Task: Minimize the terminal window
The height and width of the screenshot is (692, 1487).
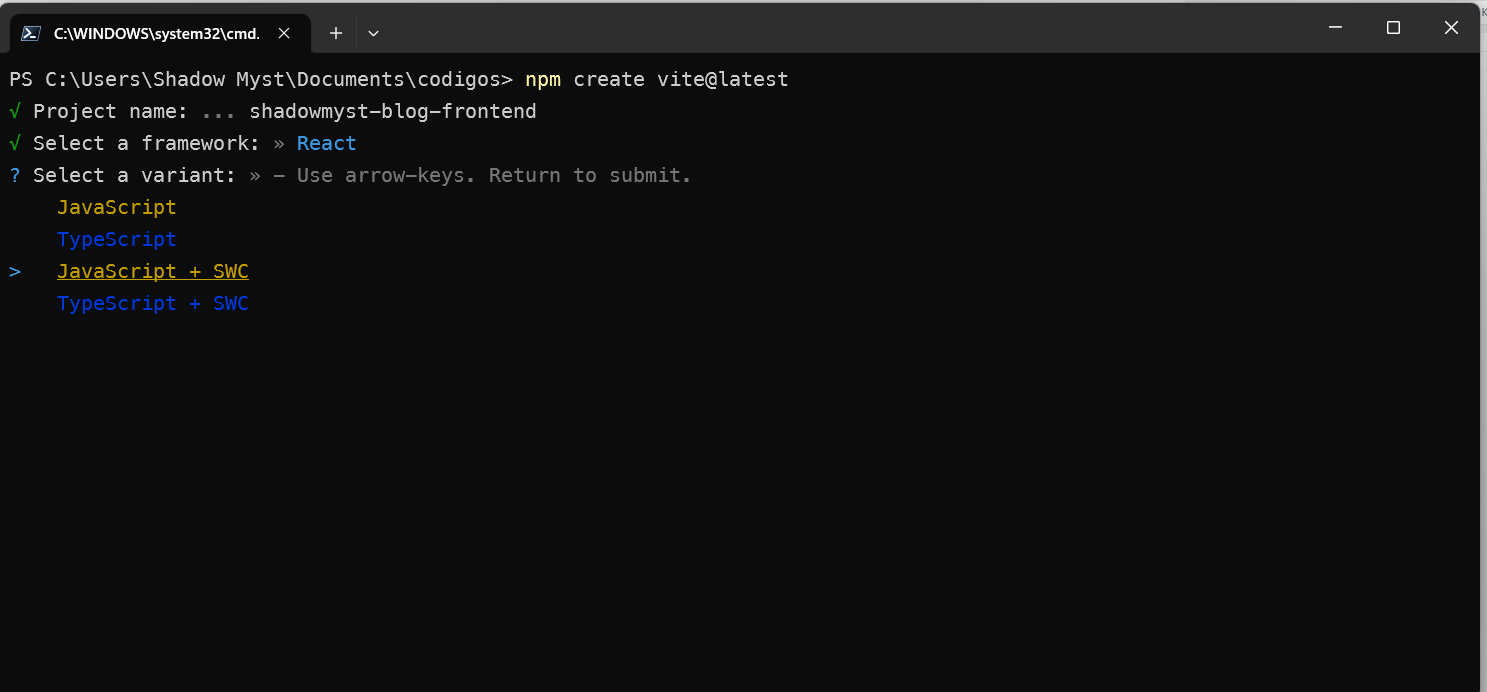Action: coord(1335,28)
